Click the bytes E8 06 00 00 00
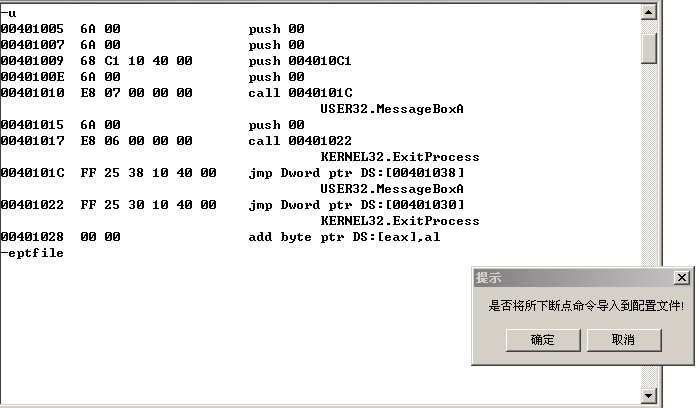Screen dimensions: 699x408 click(136, 141)
